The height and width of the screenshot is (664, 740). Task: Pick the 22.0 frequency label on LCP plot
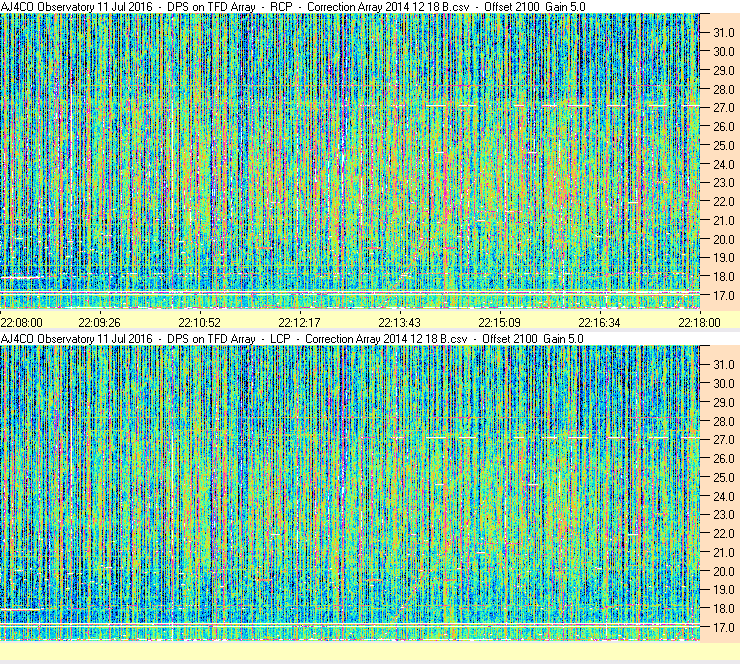724,533
